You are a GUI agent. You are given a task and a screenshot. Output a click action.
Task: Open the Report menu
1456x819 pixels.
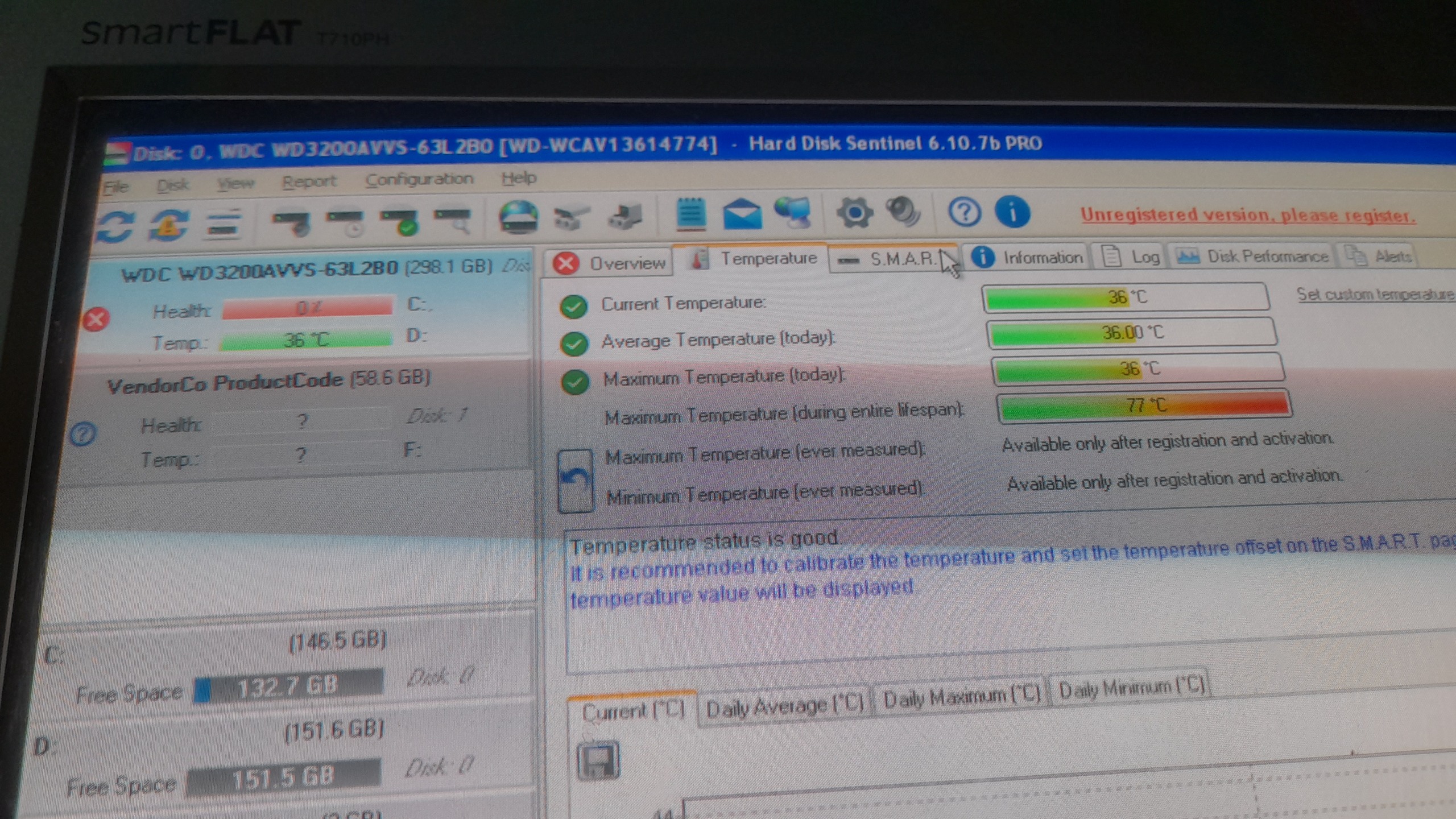(x=309, y=182)
